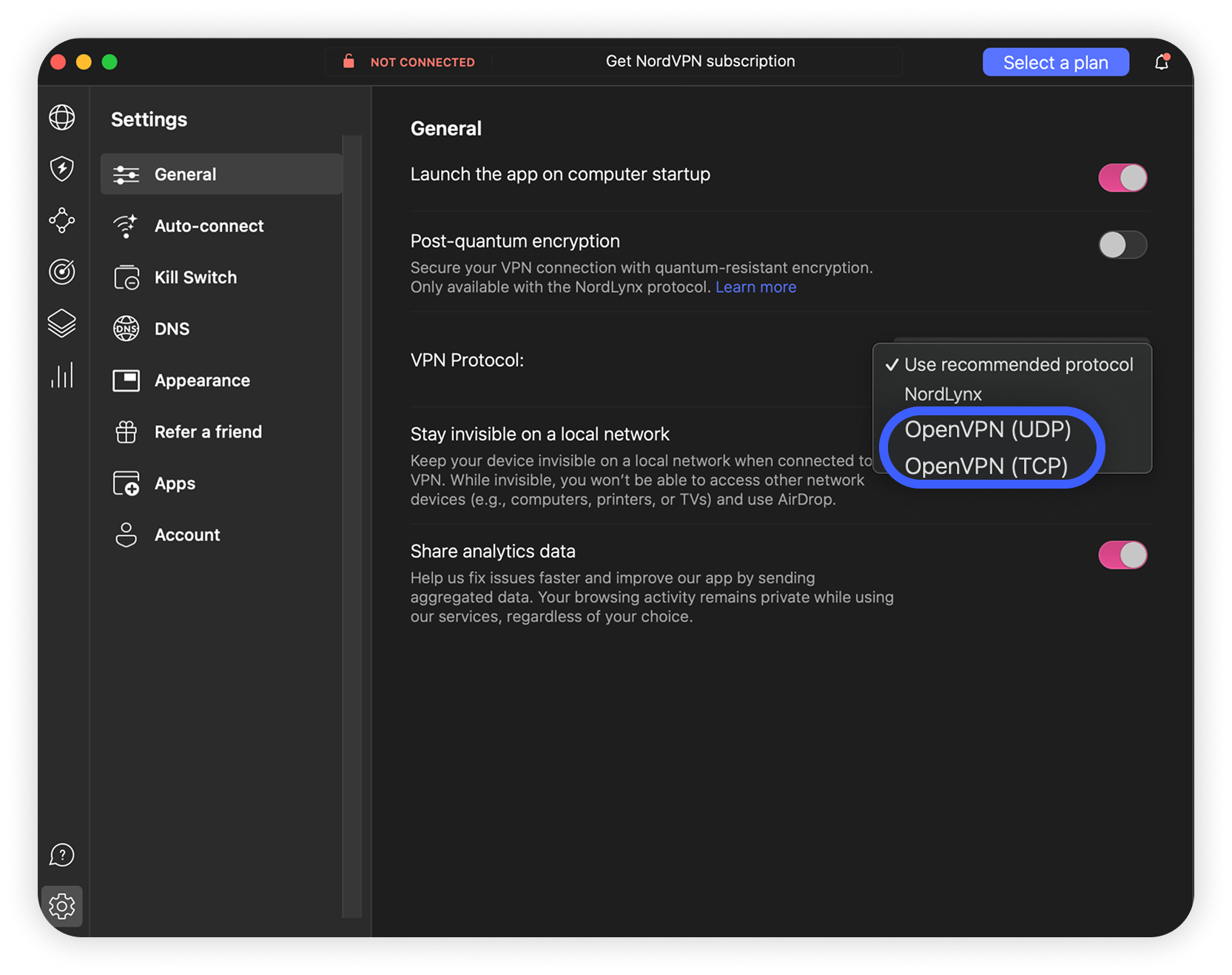The width and height of the screenshot is (1232, 975).
Task: Click the stacked layers sidebar icon
Action: (x=62, y=324)
